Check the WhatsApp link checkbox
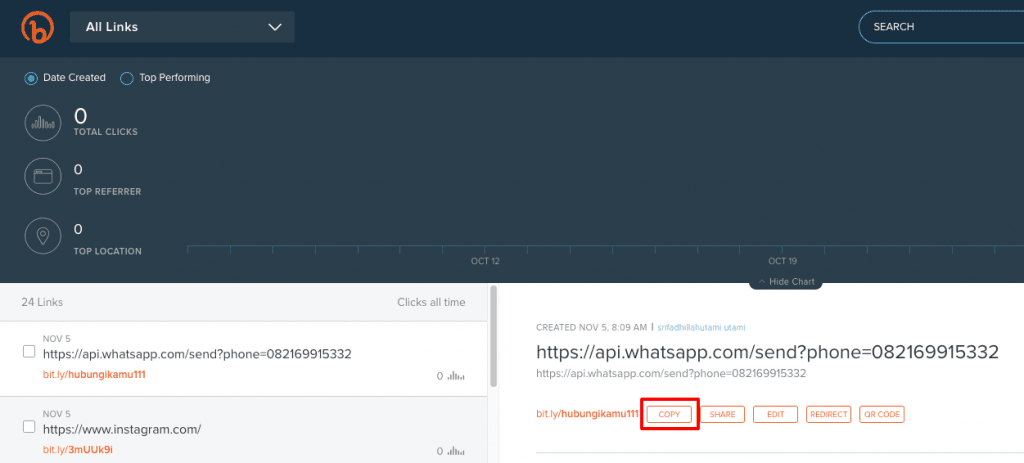Screen dimensions: 1024x463 point(29,352)
